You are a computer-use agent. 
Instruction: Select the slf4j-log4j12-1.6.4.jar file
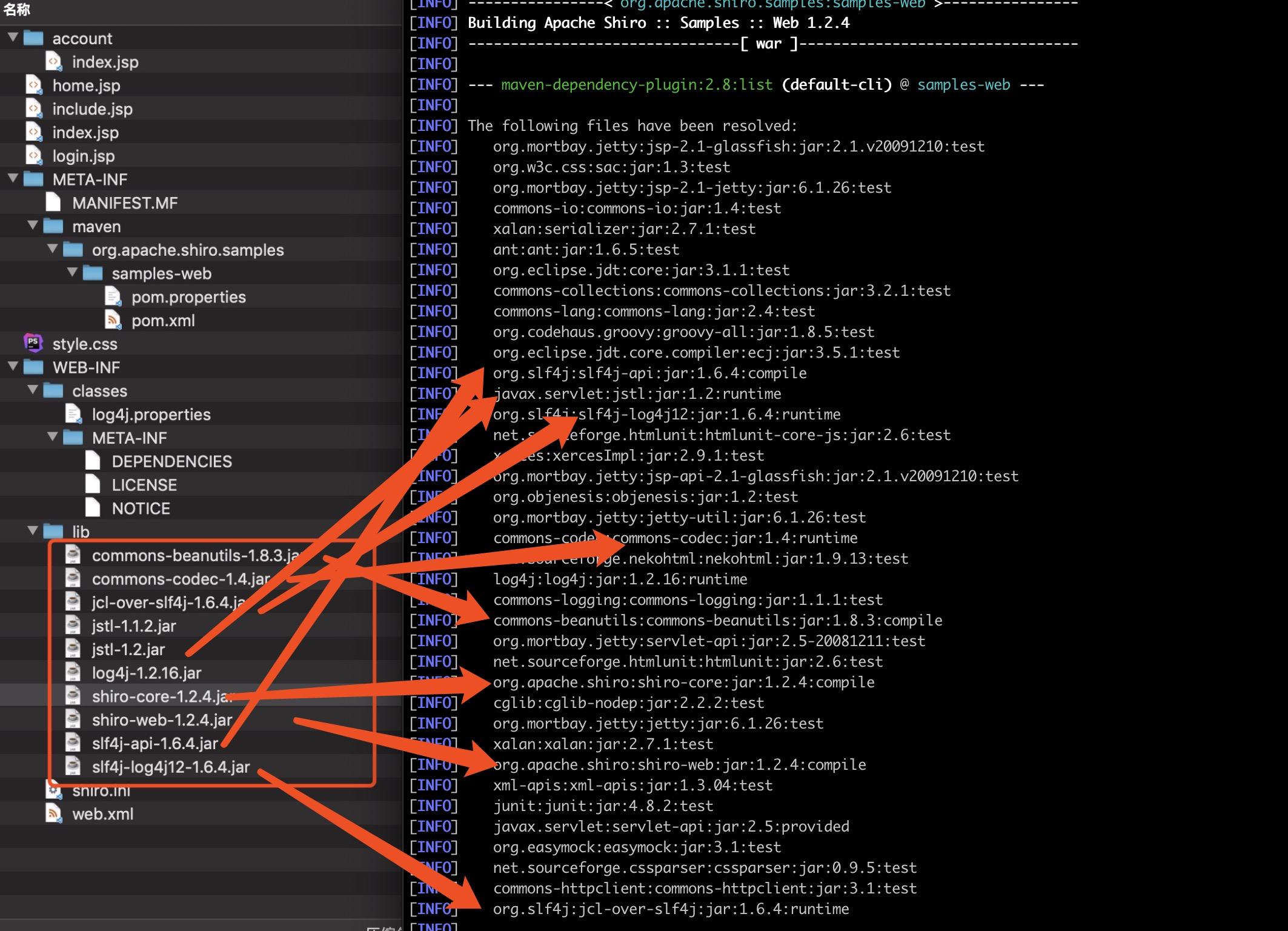coord(201,767)
